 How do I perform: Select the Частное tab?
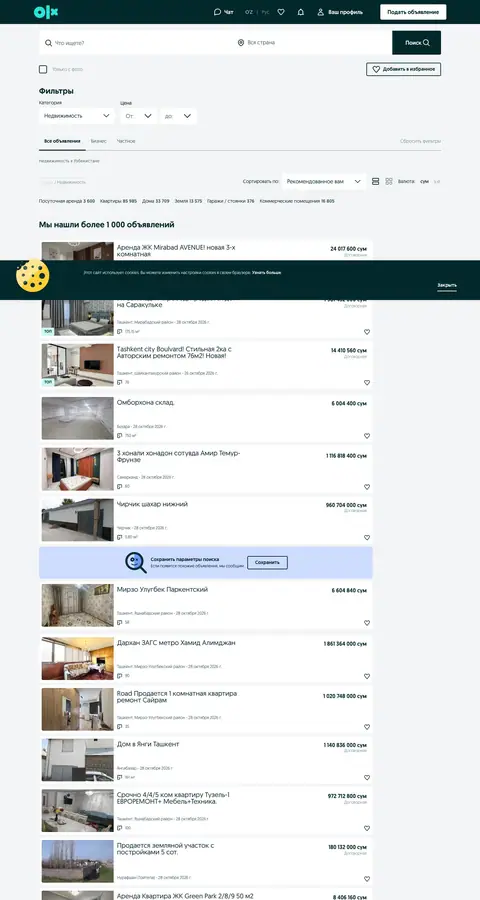[126, 141]
